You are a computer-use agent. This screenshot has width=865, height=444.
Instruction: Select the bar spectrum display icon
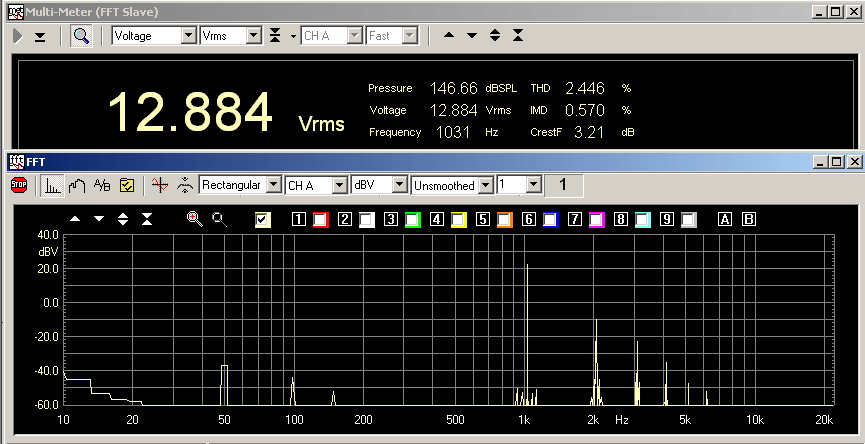tap(52, 185)
